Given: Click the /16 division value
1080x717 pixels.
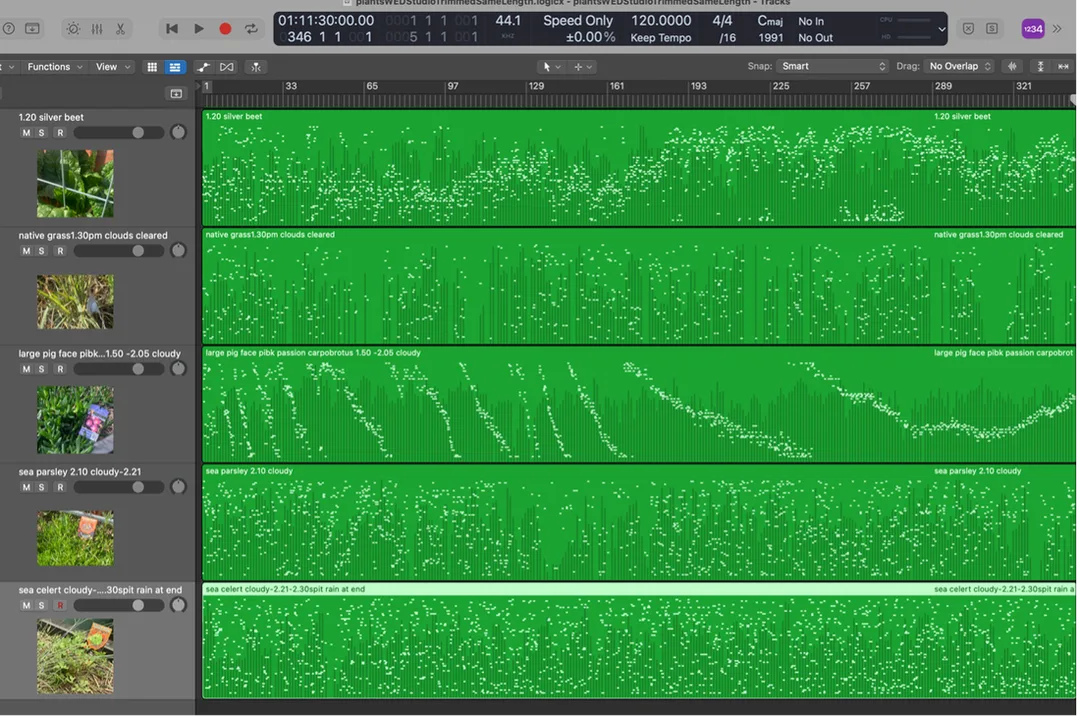Looking at the screenshot, I should click(x=727, y=38).
